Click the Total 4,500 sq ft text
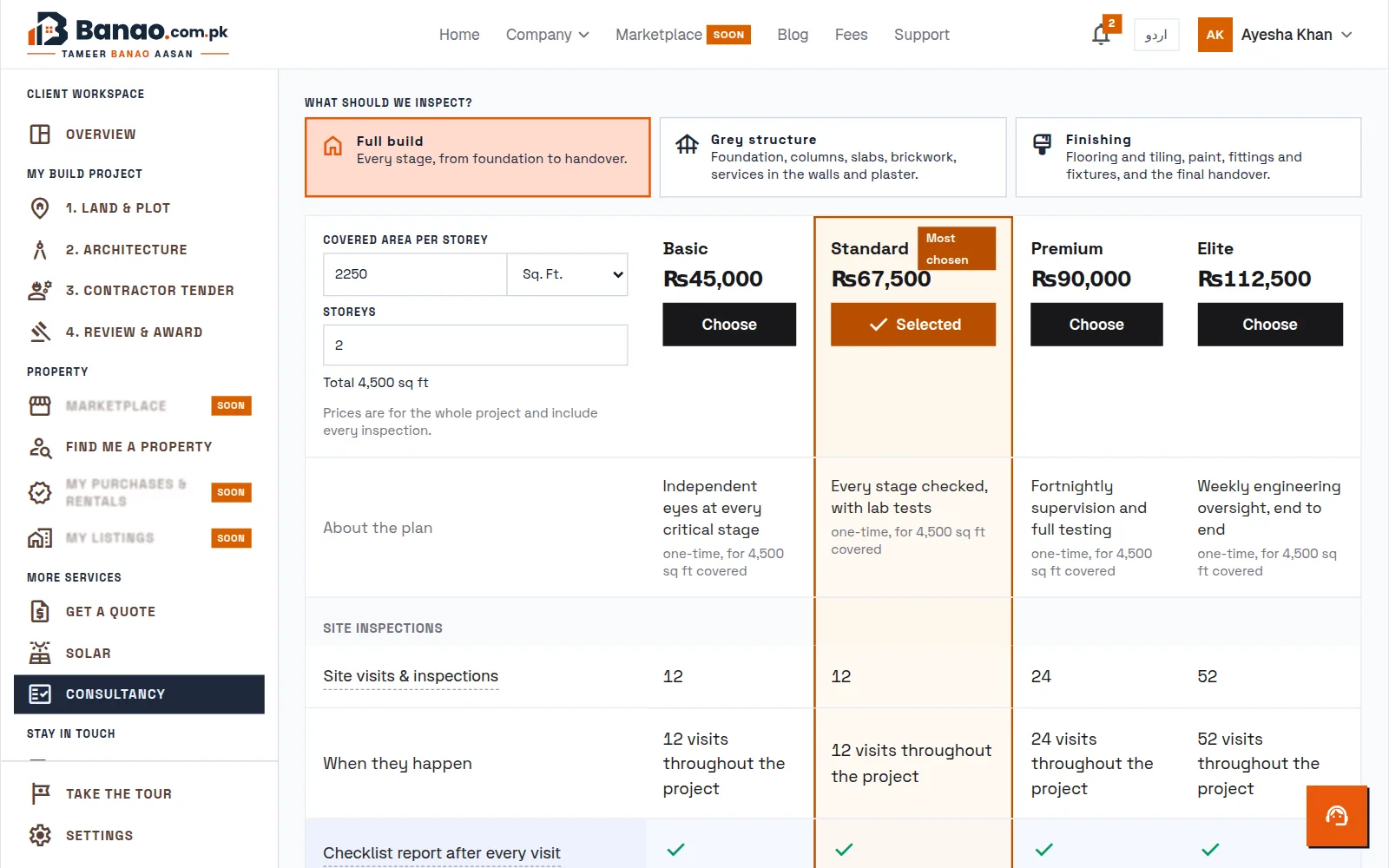This screenshot has width=1389, height=868. coord(376,383)
